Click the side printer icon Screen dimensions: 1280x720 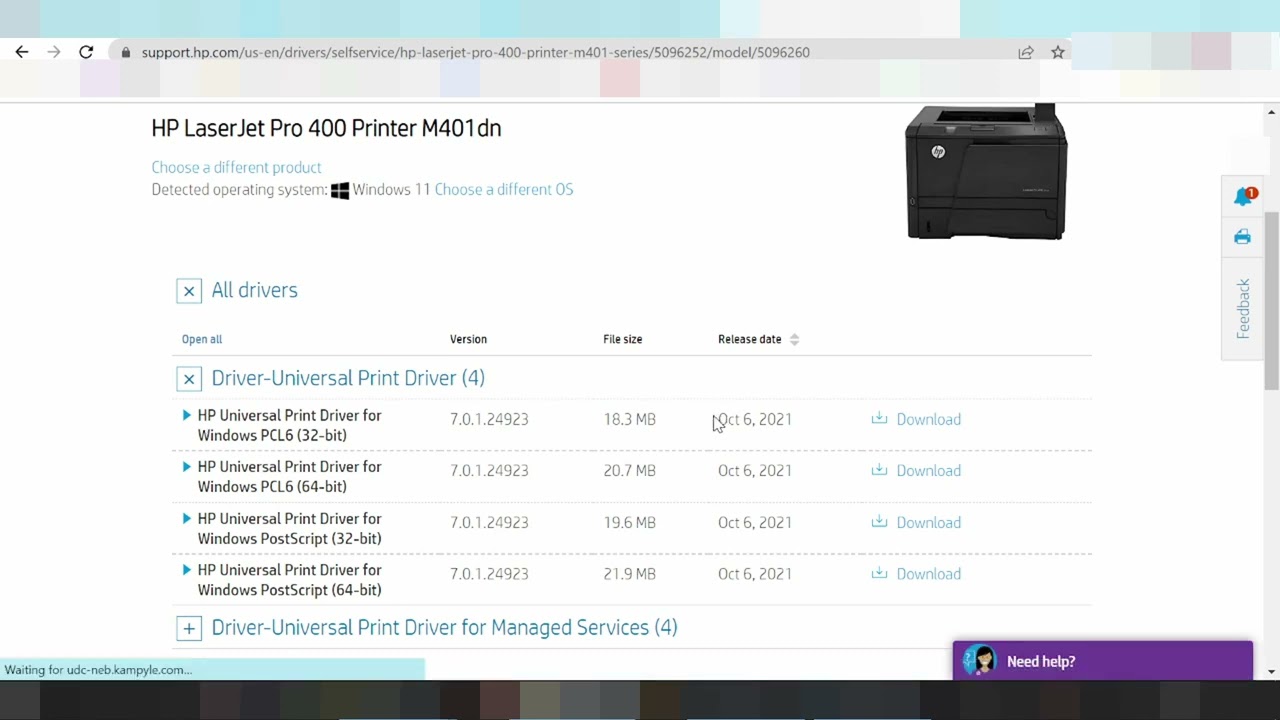point(1242,237)
